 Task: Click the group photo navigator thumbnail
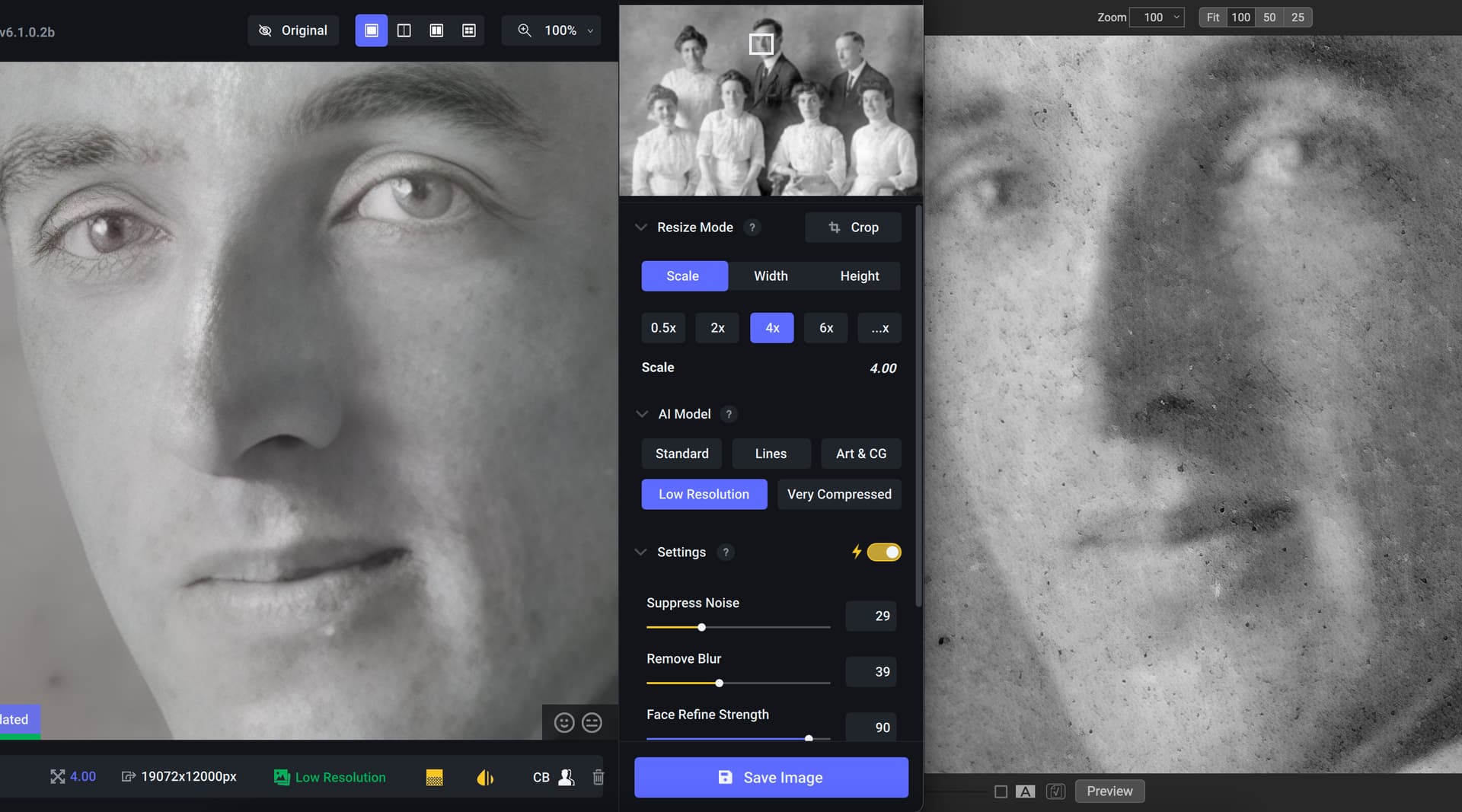[x=771, y=100]
